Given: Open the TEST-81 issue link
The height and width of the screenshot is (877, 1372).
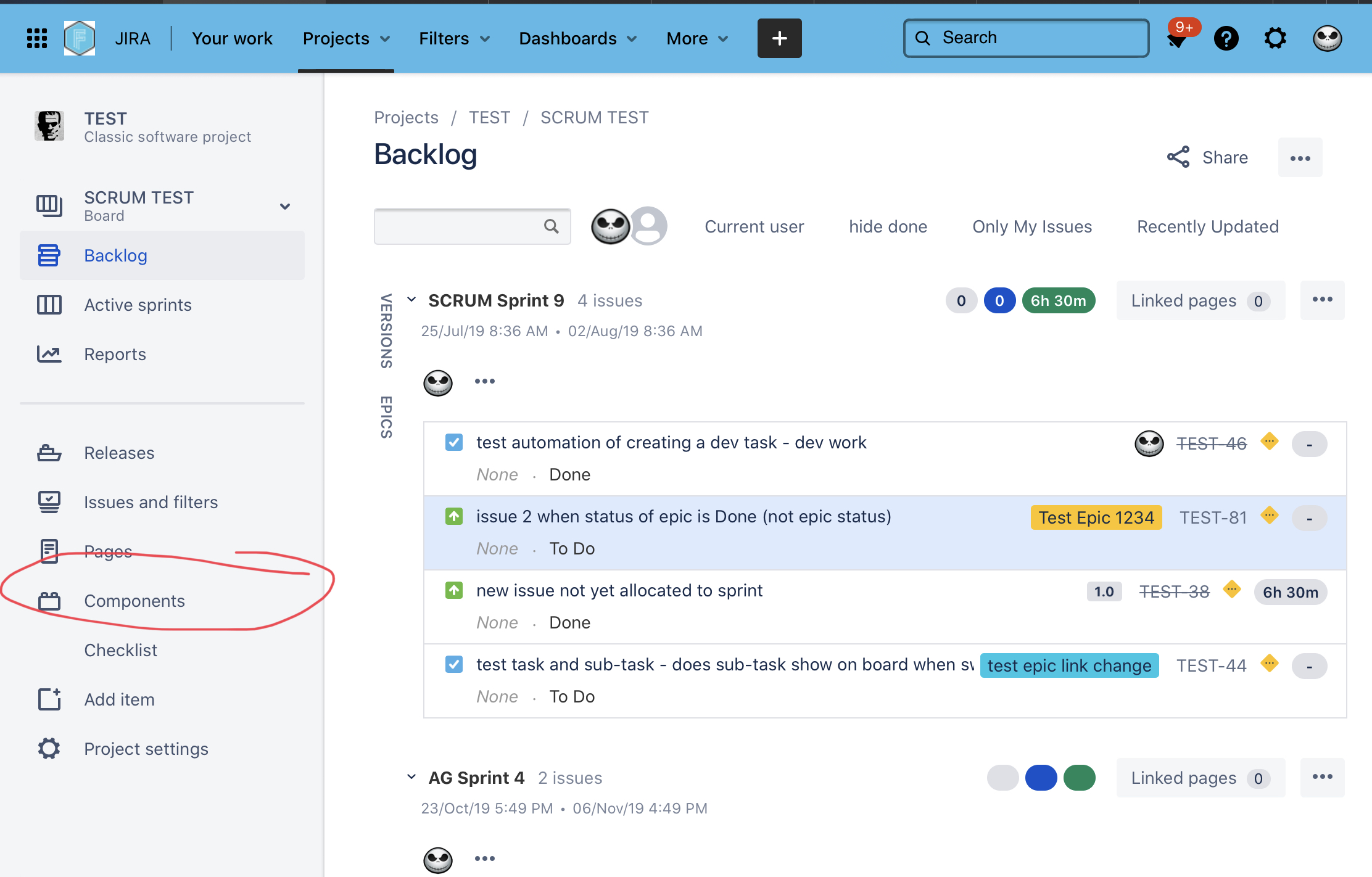Looking at the screenshot, I should click(1213, 517).
